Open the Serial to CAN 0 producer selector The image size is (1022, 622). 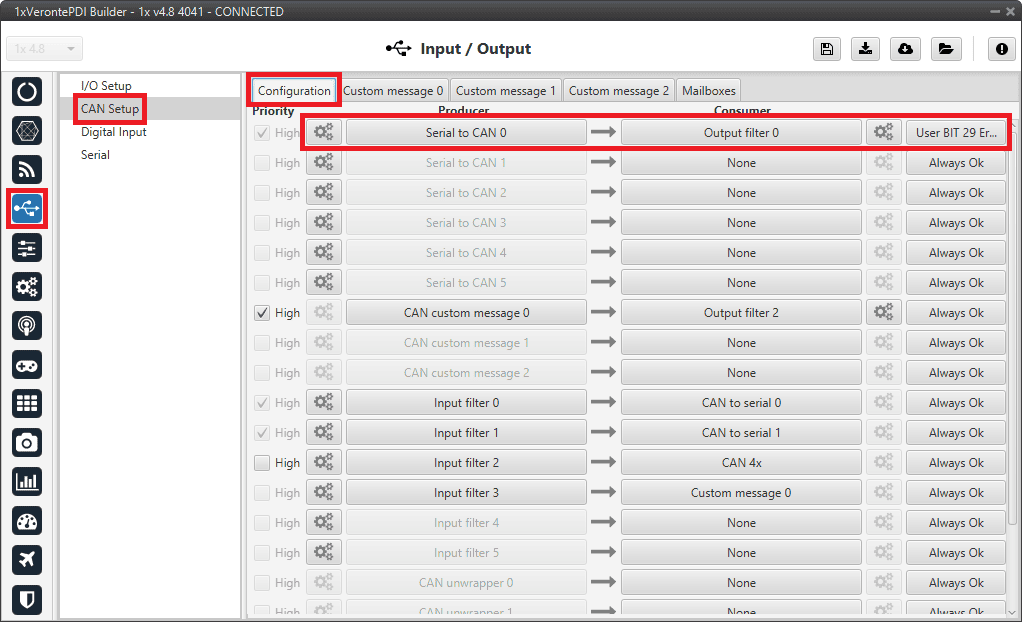pyautogui.click(x=466, y=133)
